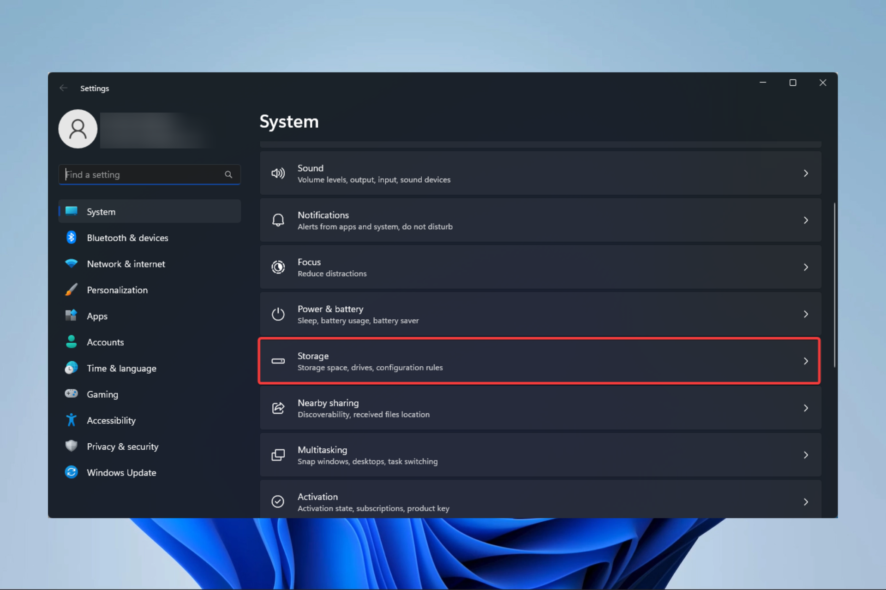Select System in the sidebar
The width and height of the screenshot is (886, 590).
150,211
